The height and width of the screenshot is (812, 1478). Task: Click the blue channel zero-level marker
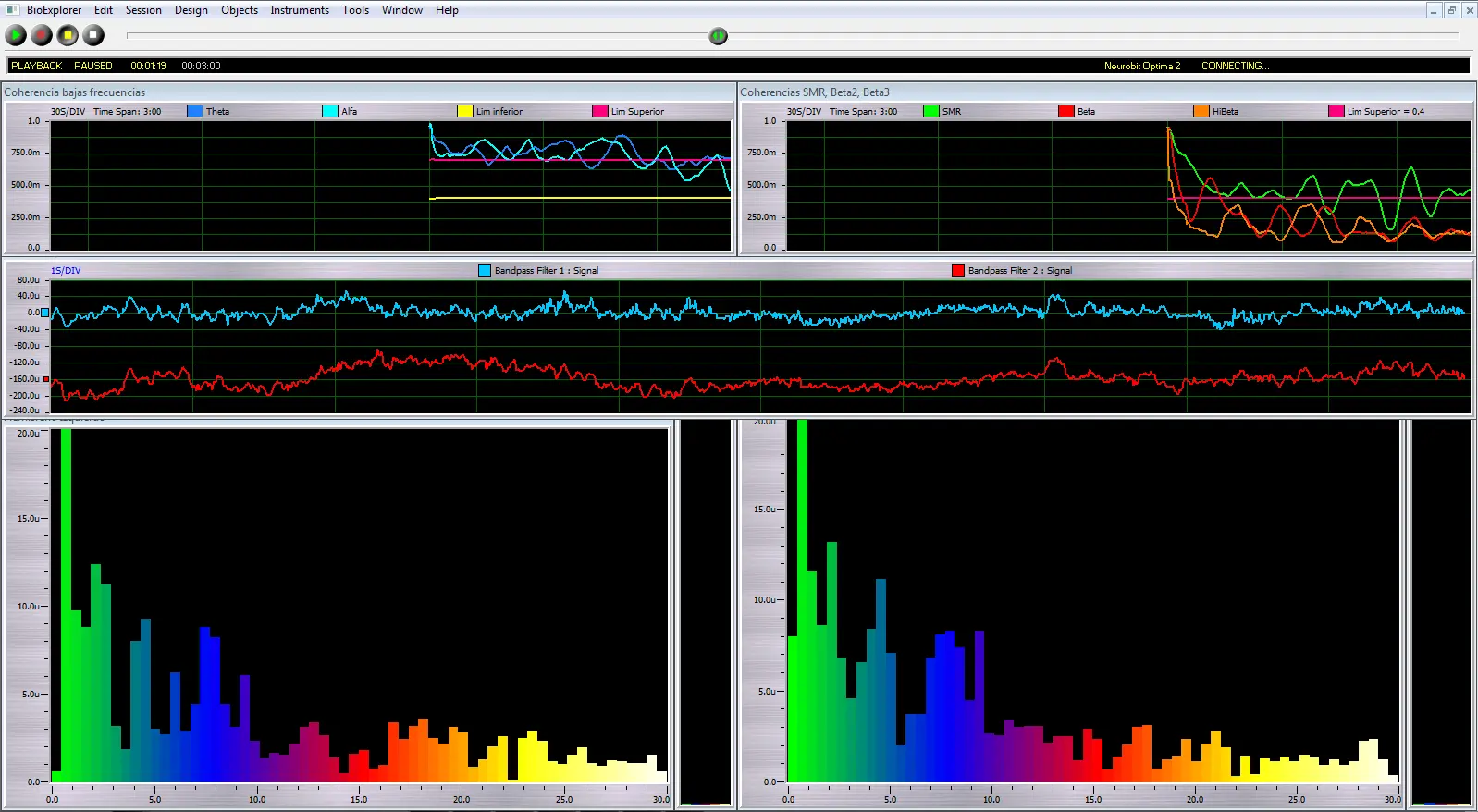point(44,313)
